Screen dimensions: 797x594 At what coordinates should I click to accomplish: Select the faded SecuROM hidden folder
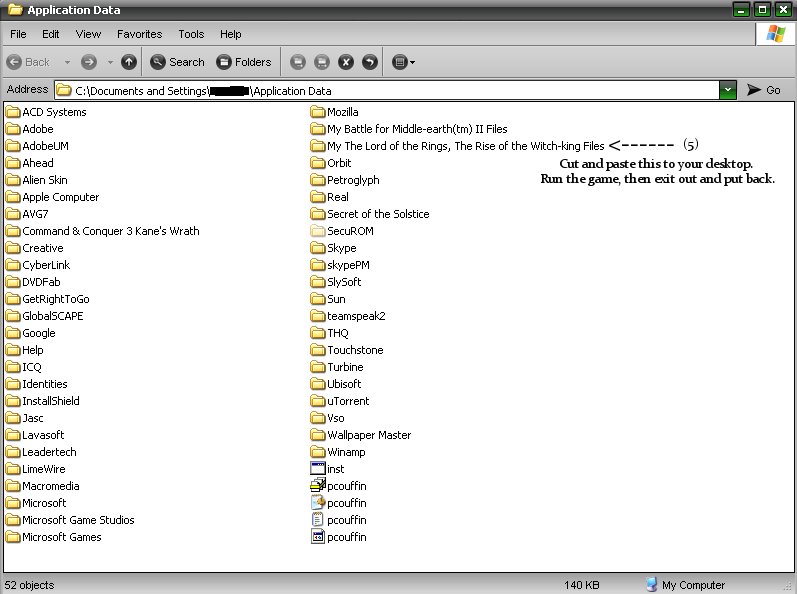tap(342, 231)
